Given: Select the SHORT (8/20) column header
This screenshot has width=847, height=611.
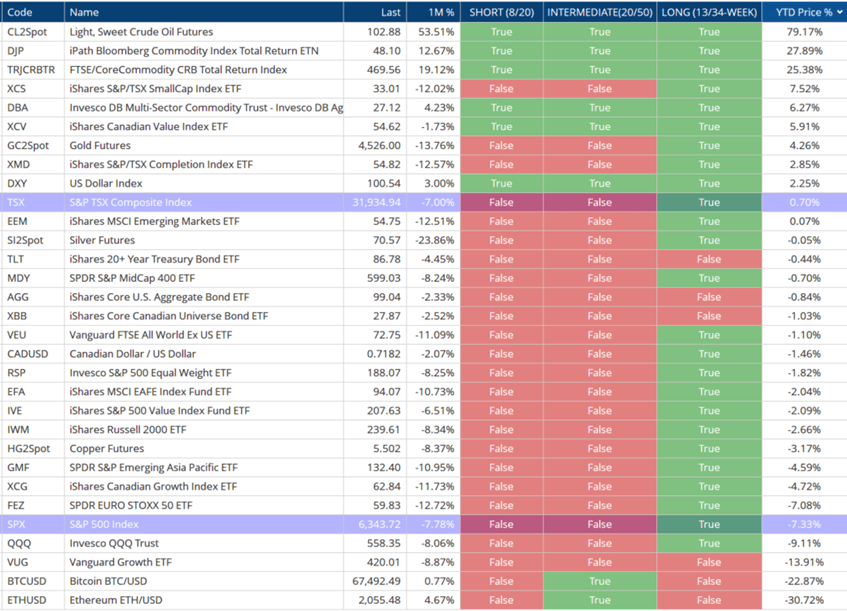Looking at the screenshot, I should 501,12.
